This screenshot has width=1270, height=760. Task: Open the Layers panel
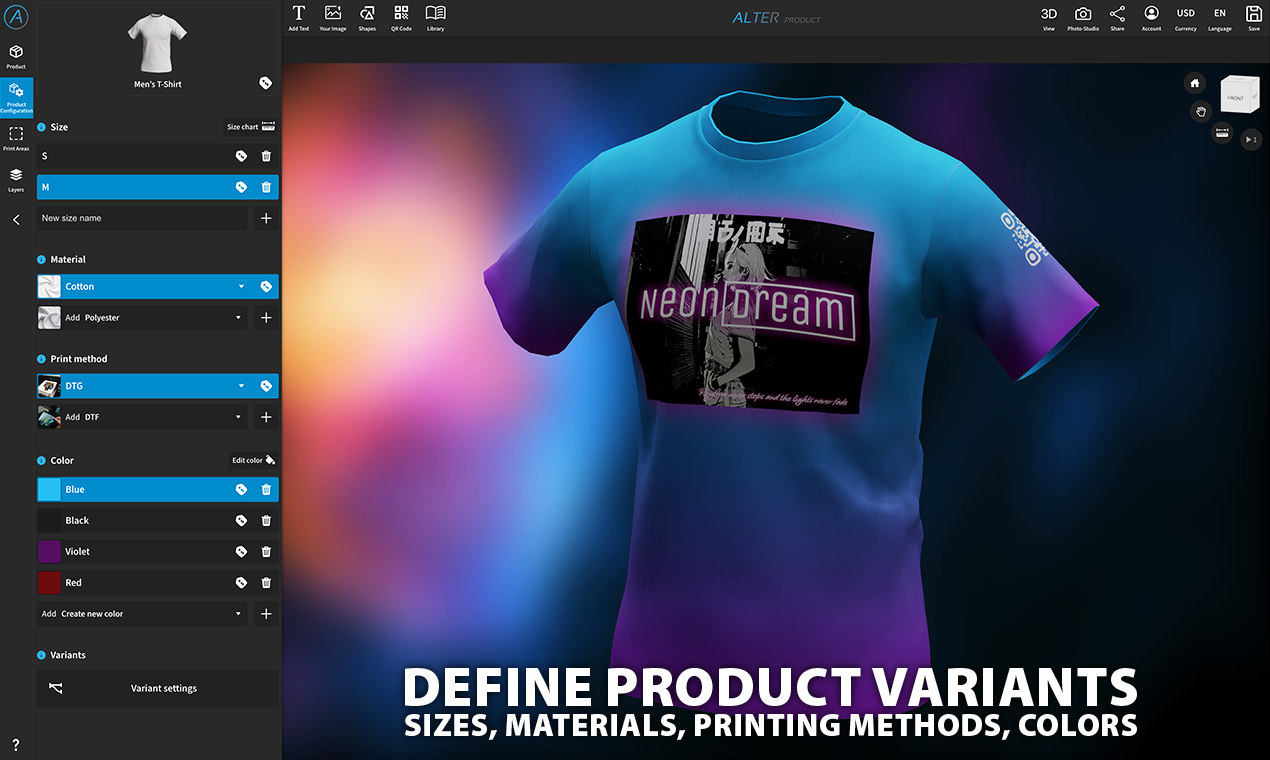[16, 178]
